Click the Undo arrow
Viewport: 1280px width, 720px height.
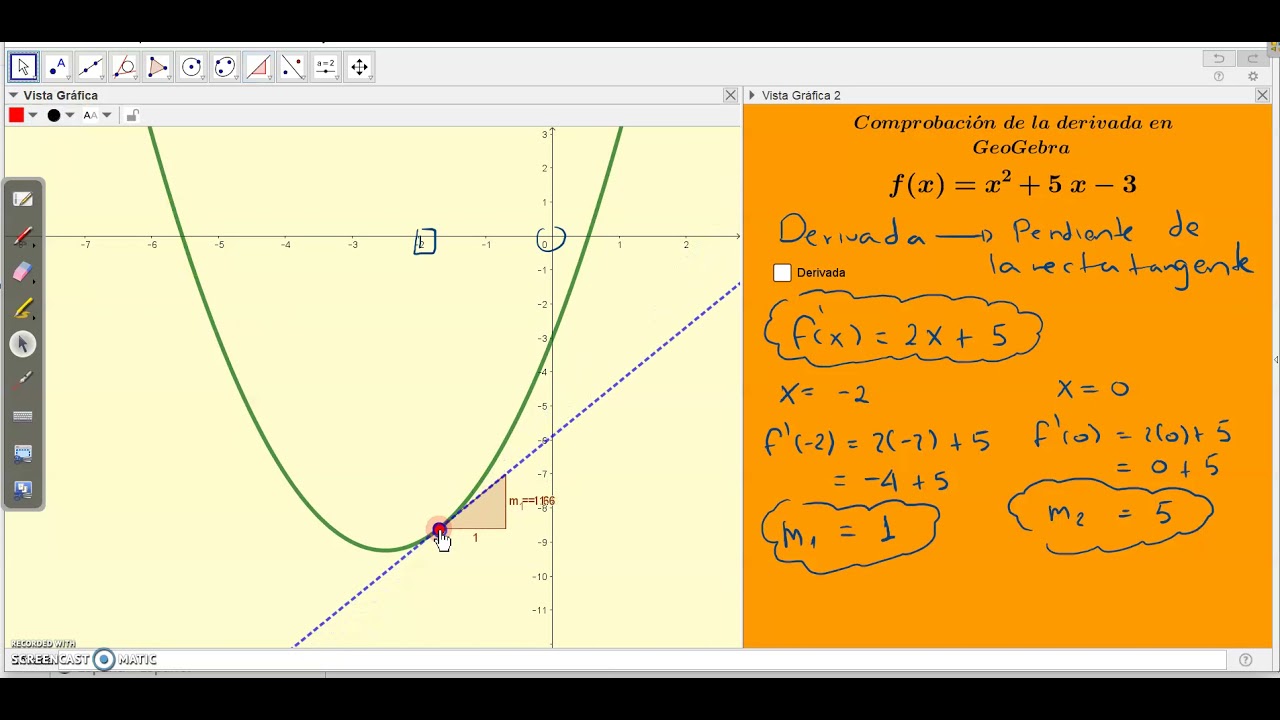coord(1219,58)
